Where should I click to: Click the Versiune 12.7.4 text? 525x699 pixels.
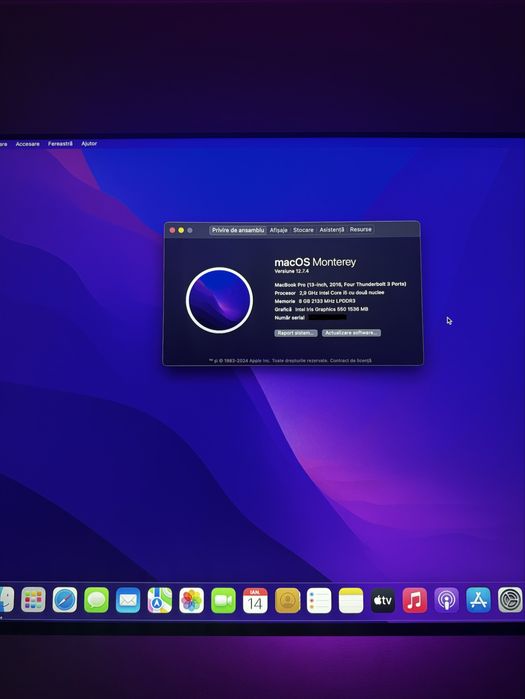point(291,271)
